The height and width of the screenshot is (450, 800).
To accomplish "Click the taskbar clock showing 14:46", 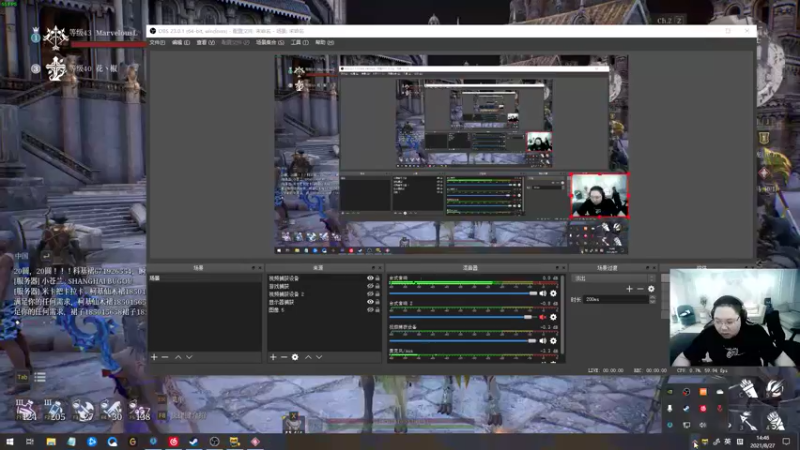I will (x=763, y=442).
